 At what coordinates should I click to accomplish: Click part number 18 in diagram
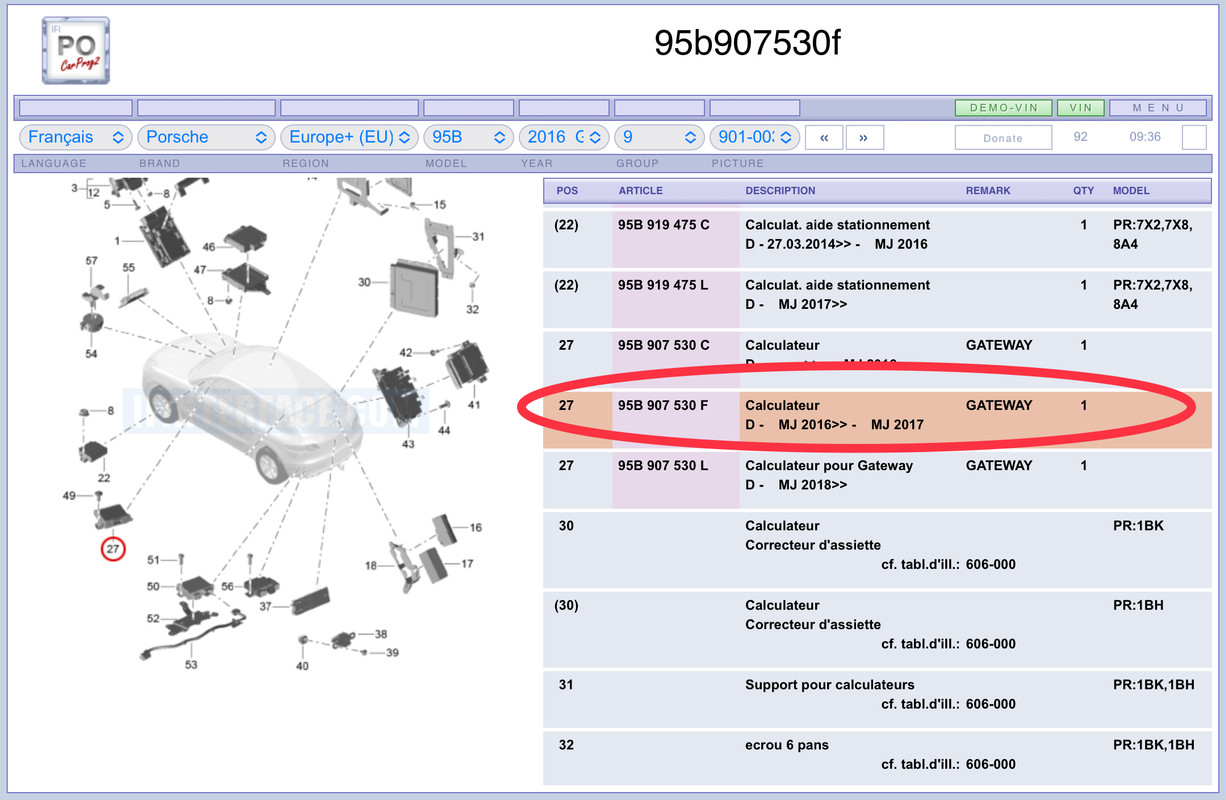click(x=371, y=566)
